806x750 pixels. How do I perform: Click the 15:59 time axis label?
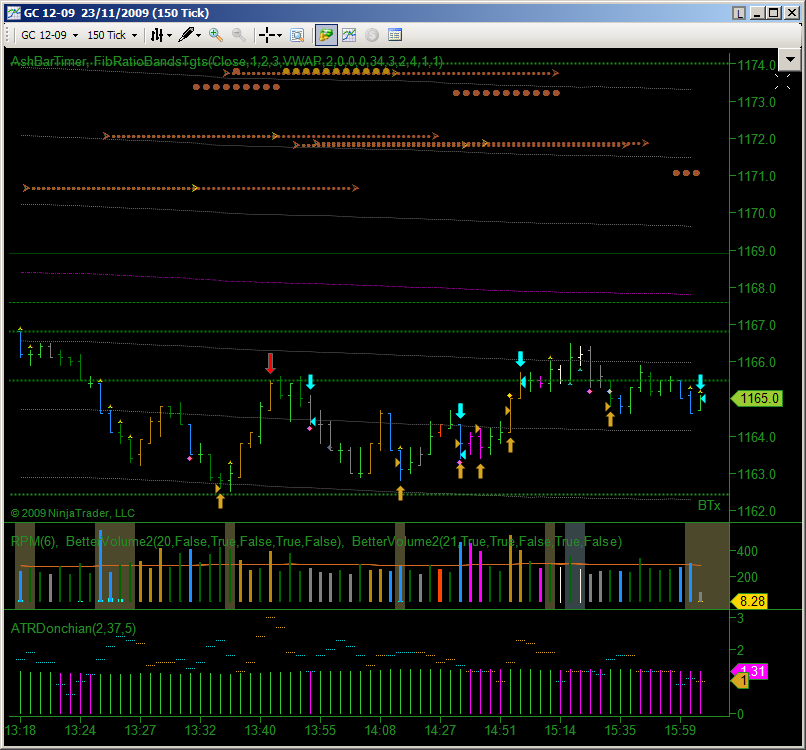point(680,730)
